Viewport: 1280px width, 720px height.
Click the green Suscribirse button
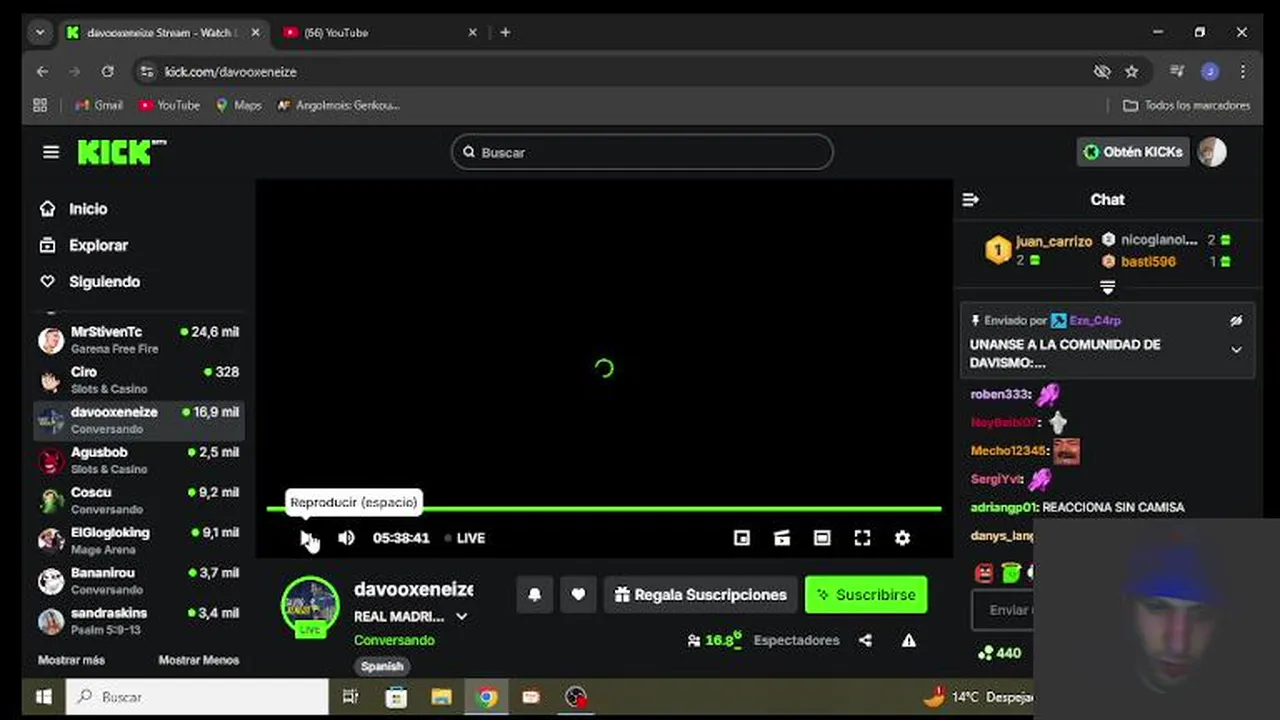click(x=866, y=594)
